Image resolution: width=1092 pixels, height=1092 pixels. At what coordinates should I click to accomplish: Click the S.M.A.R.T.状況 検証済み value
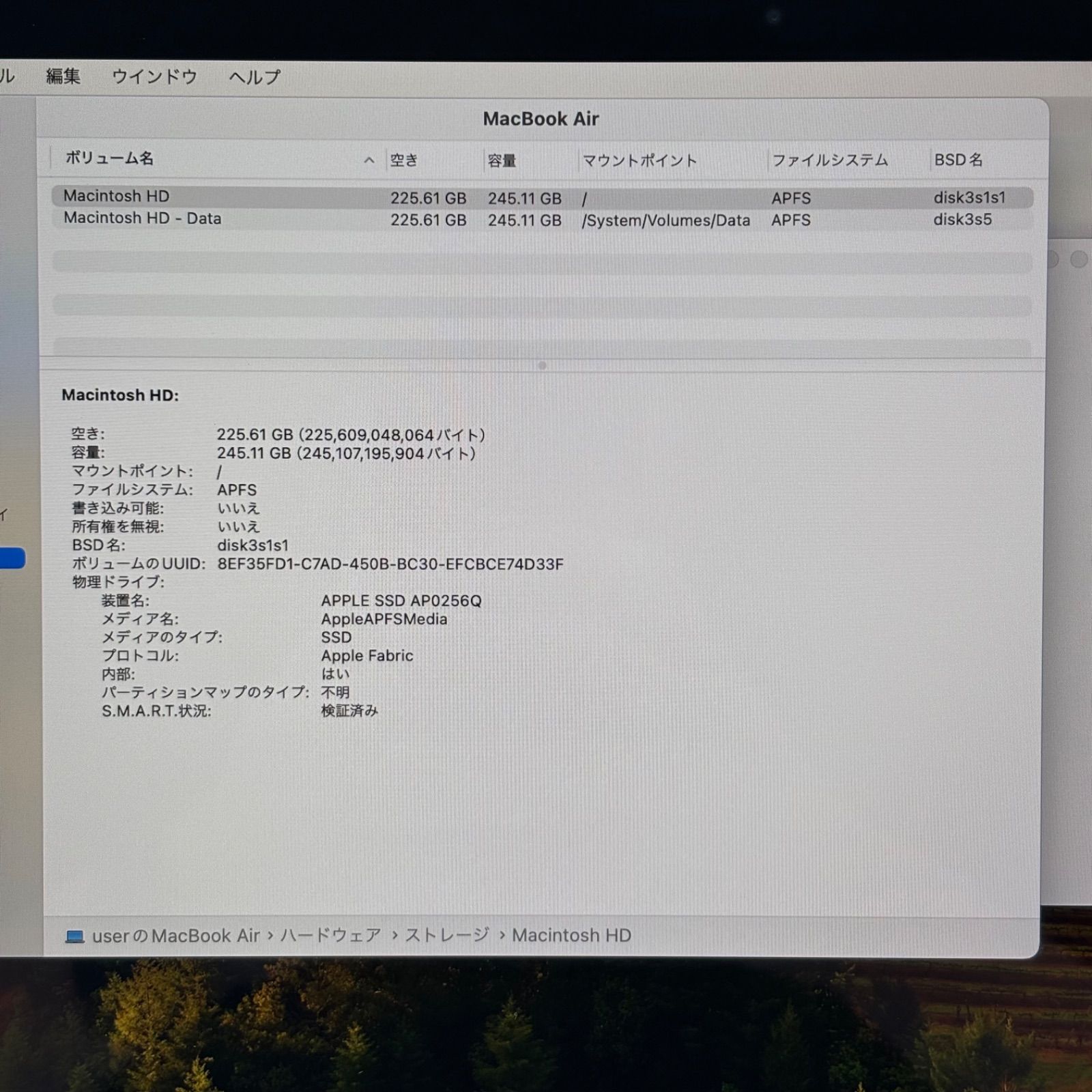349,710
